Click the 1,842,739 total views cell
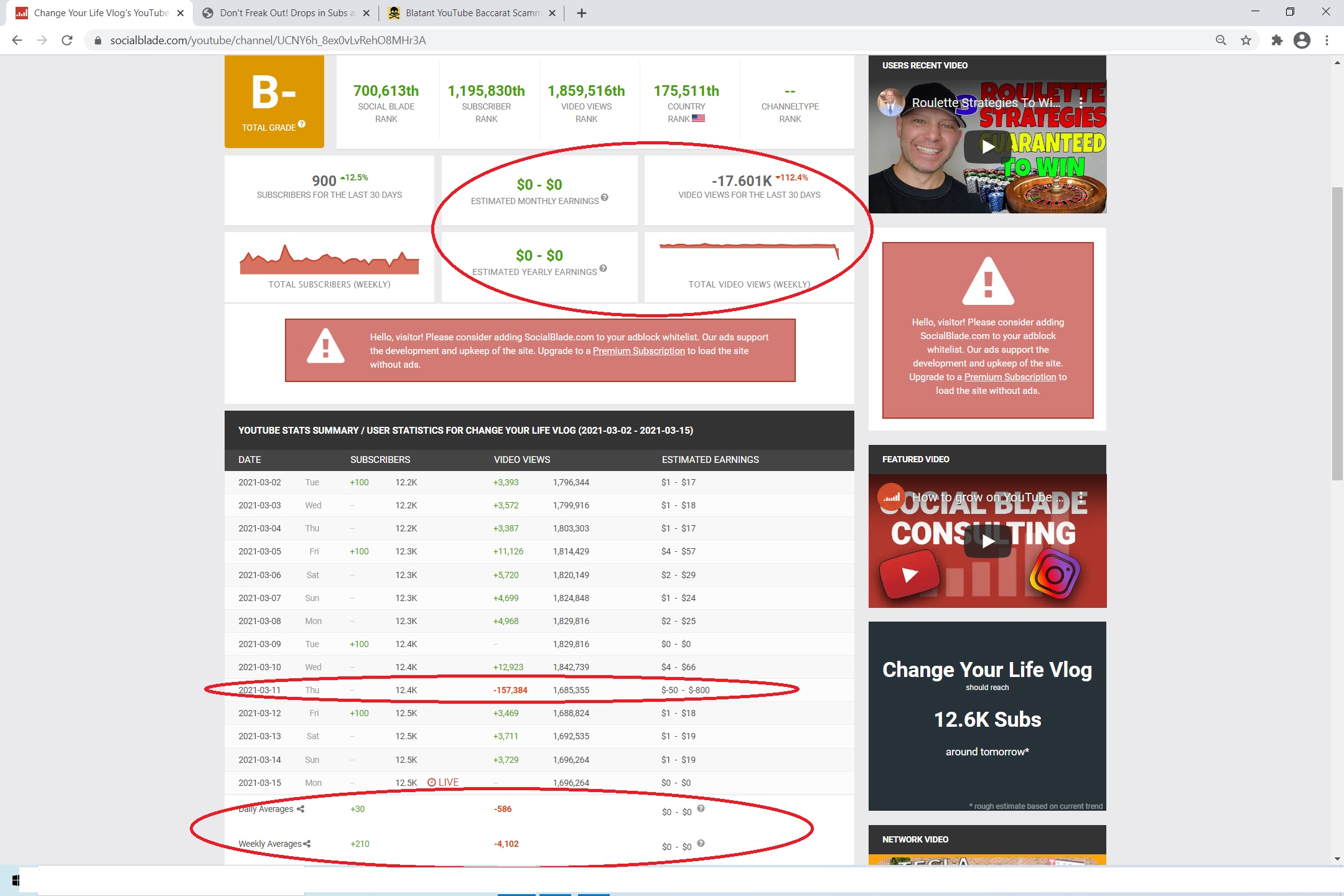The width and height of the screenshot is (1344, 896). pyautogui.click(x=571, y=667)
